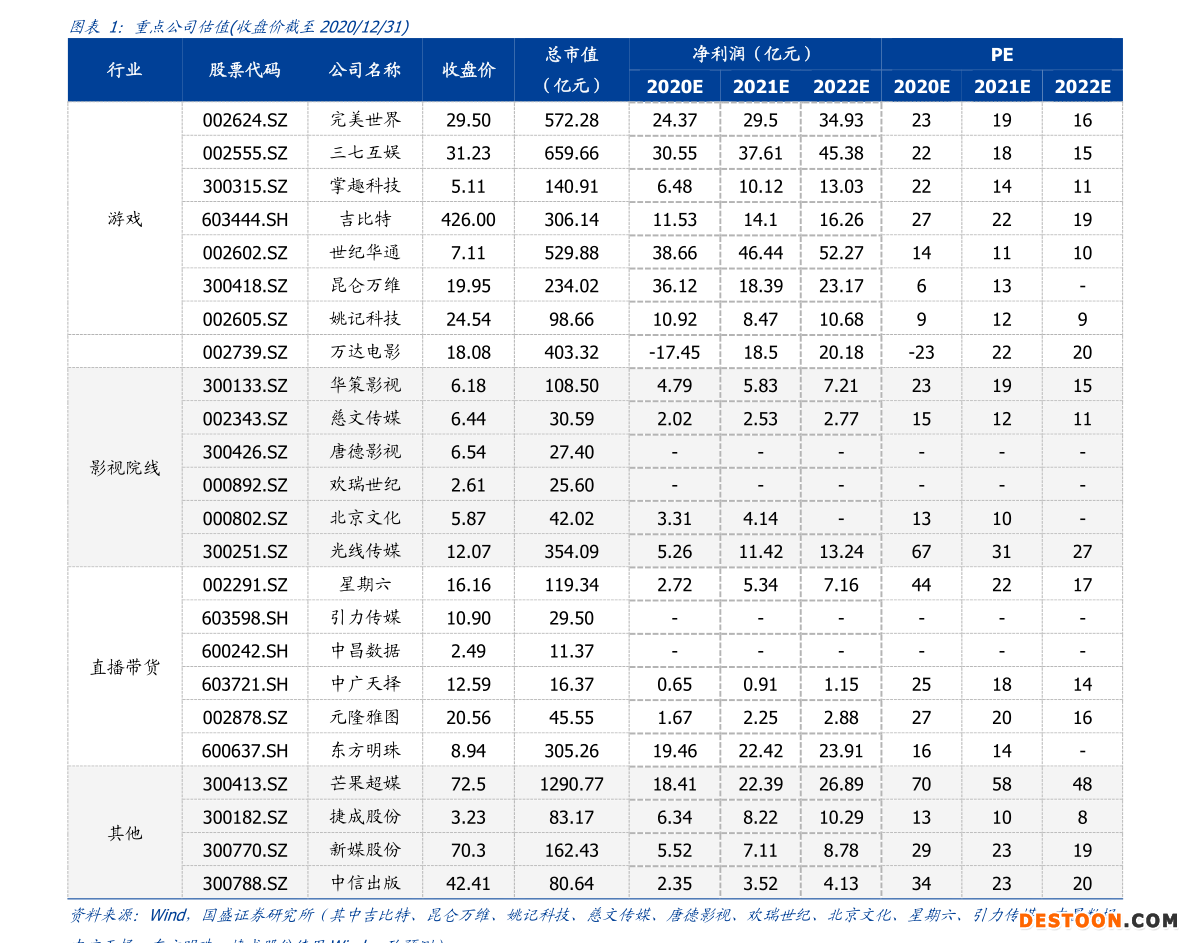Click the 芒果超媒 market cap value 1290.77
The height and width of the screenshot is (943, 1191).
(x=572, y=784)
